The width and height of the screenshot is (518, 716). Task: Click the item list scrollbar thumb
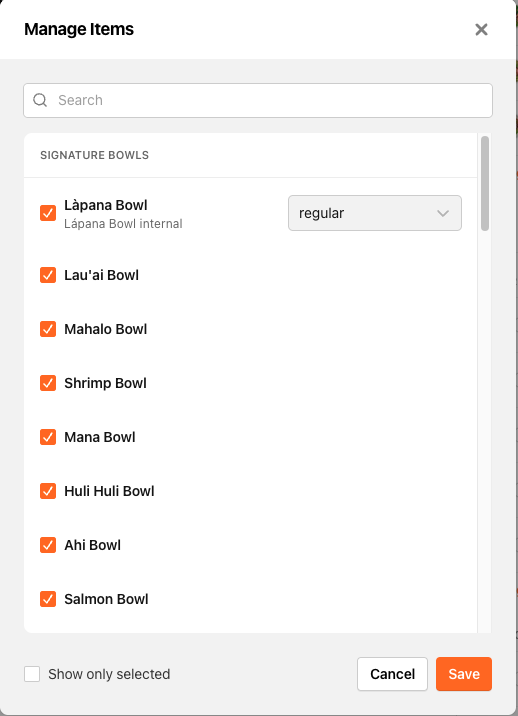485,184
